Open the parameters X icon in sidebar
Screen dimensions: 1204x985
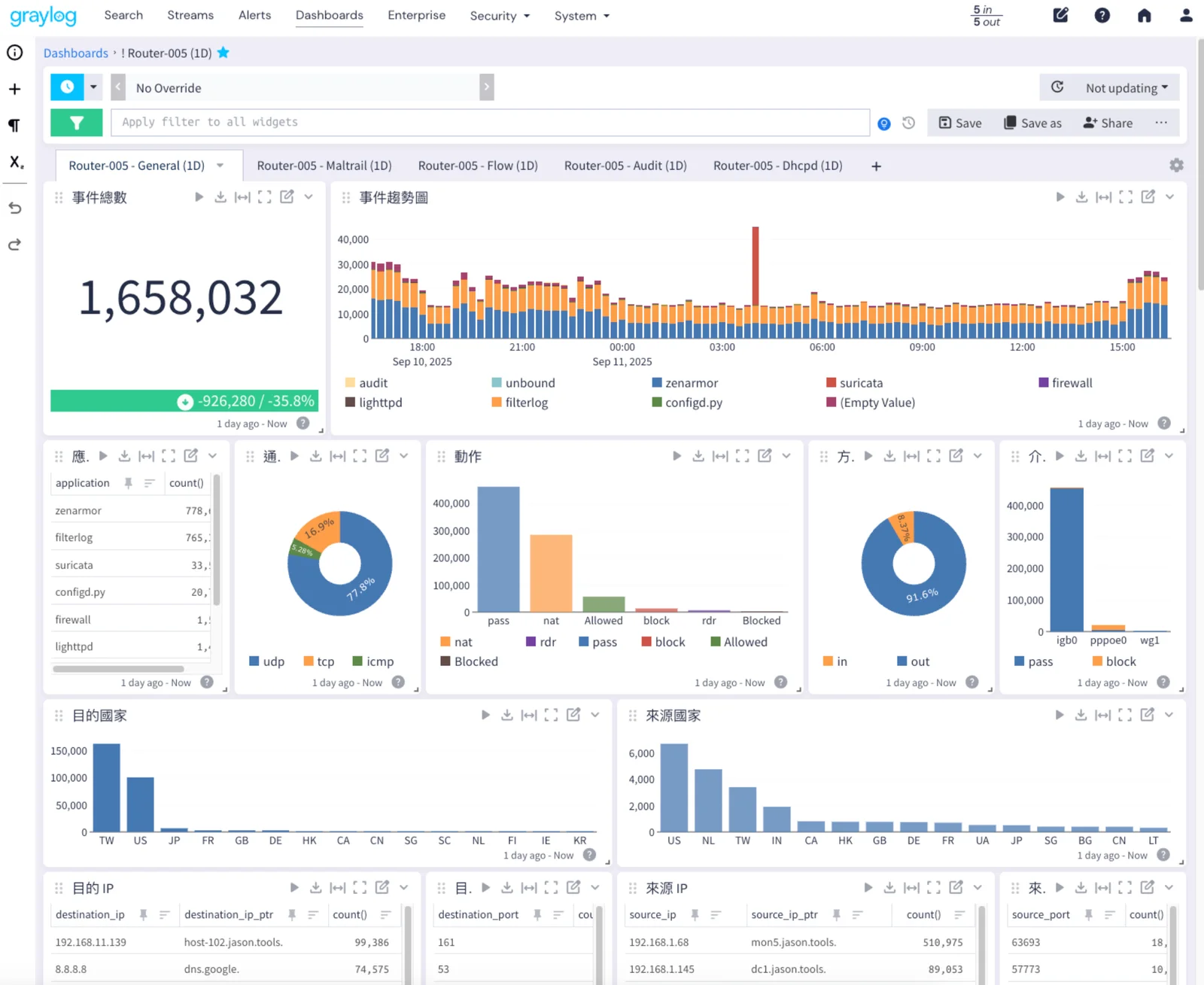[16, 162]
